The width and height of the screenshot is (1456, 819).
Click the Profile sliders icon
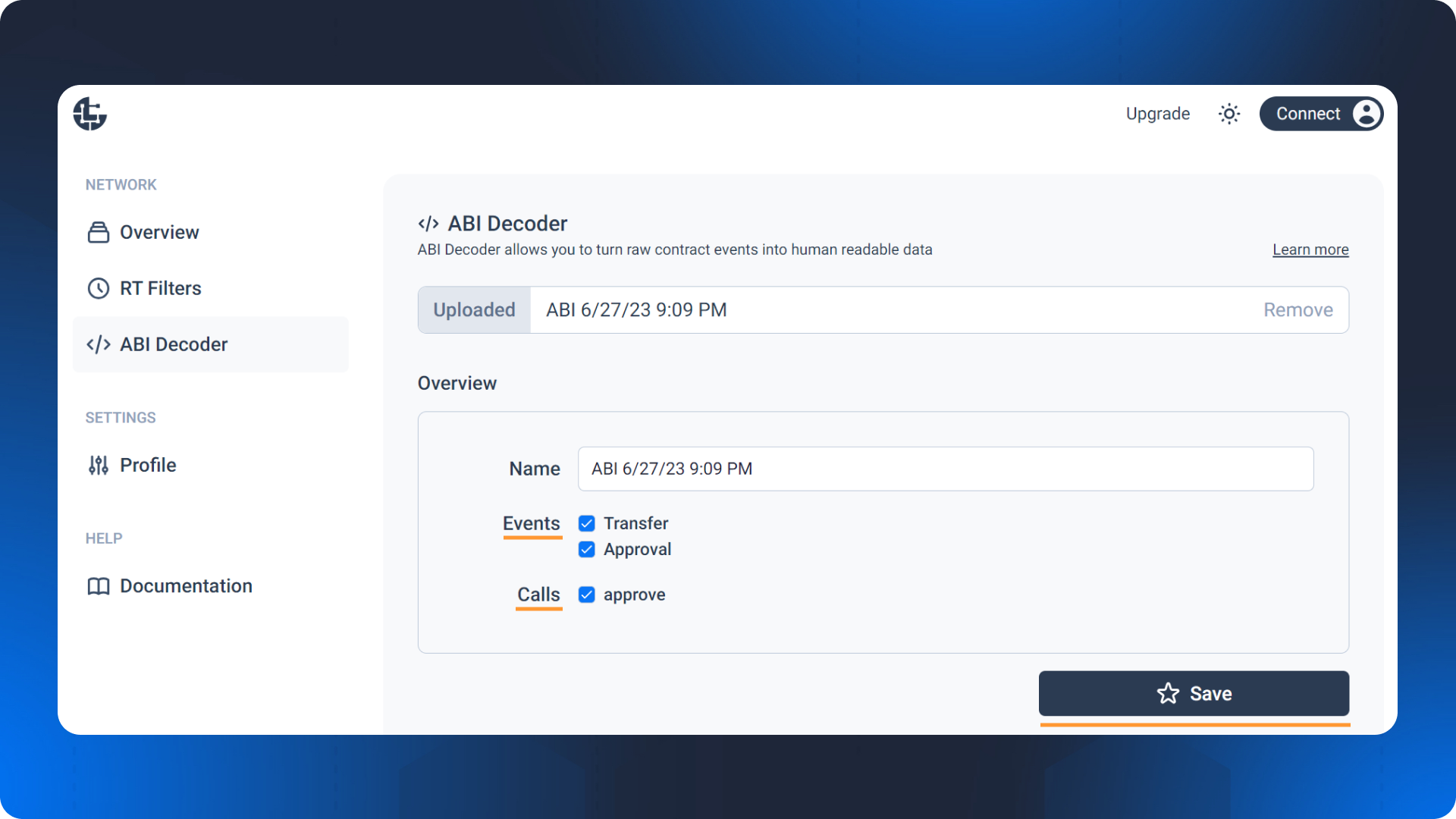click(x=99, y=465)
